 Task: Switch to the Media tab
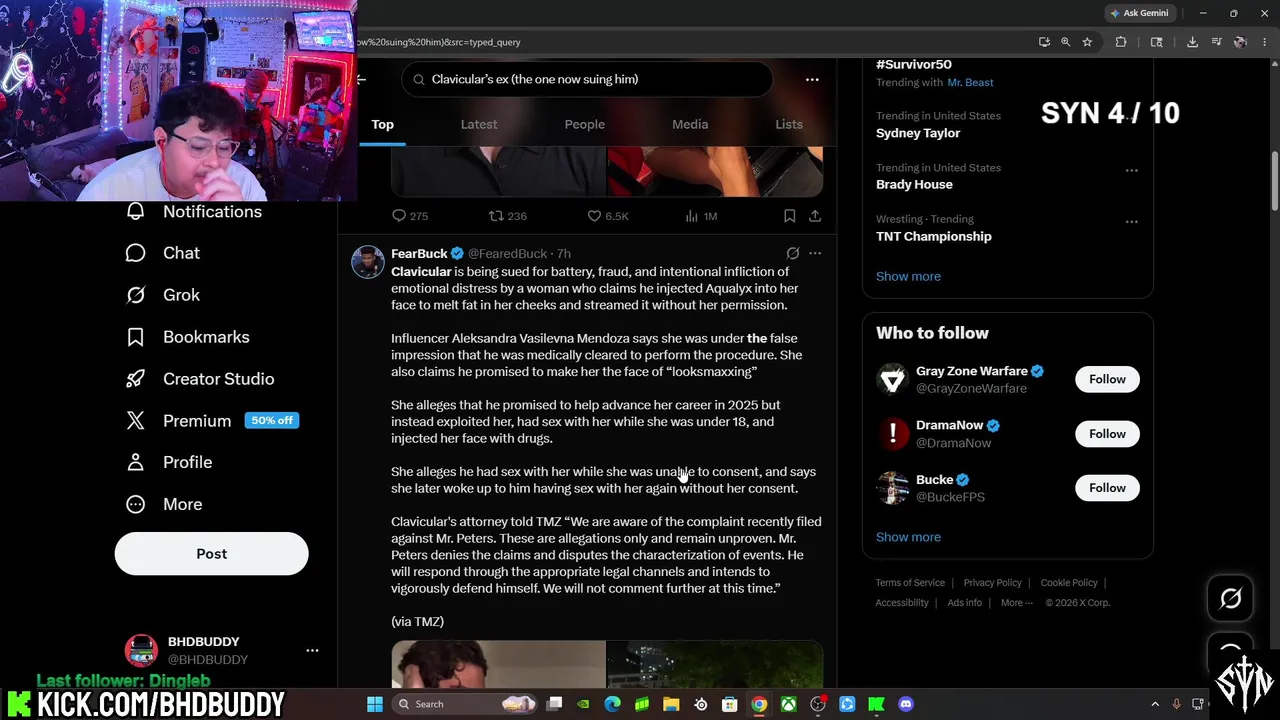click(690, 124)
